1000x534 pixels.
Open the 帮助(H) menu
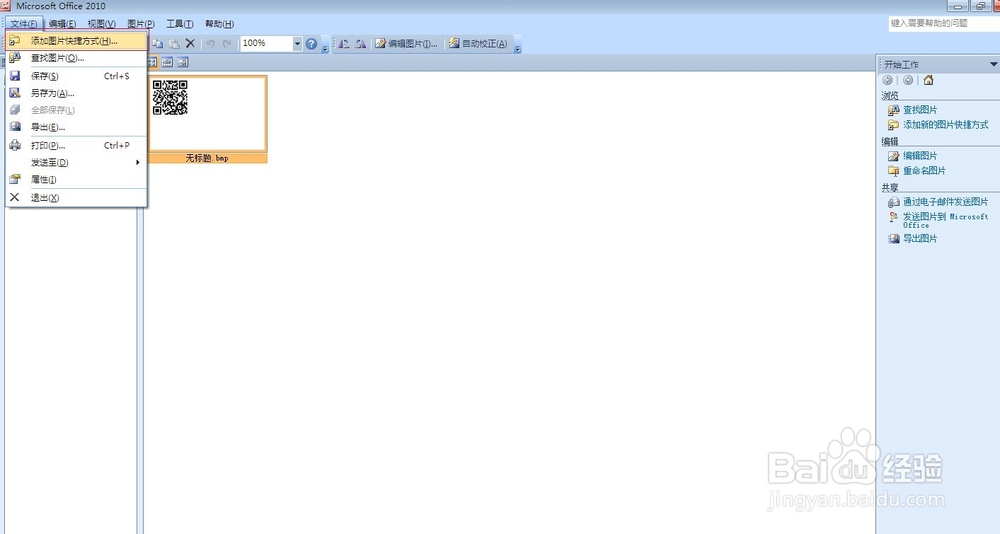tap(219, 24)
